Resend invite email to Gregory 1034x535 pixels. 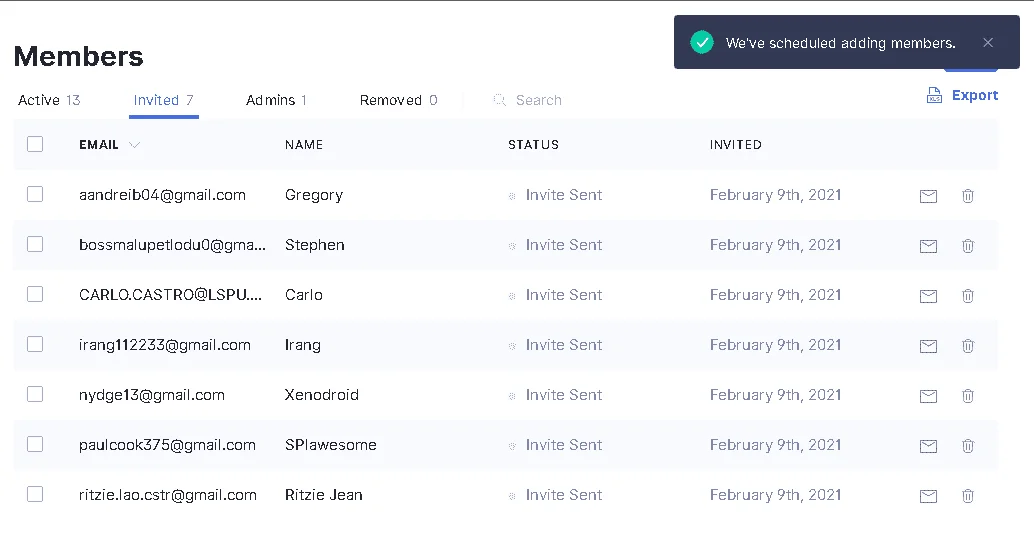(x=928, y=196)
